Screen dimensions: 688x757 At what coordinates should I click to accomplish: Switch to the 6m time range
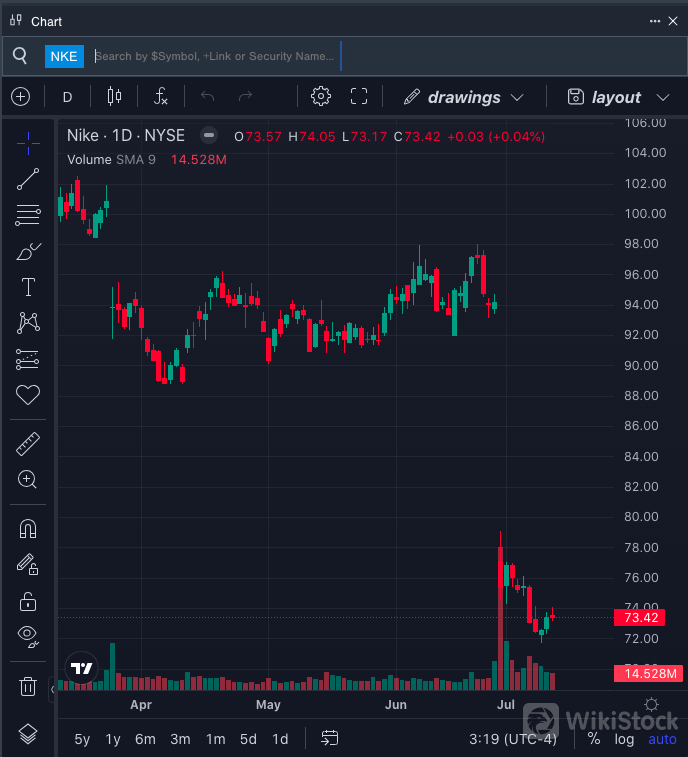[x=145, y=739]
